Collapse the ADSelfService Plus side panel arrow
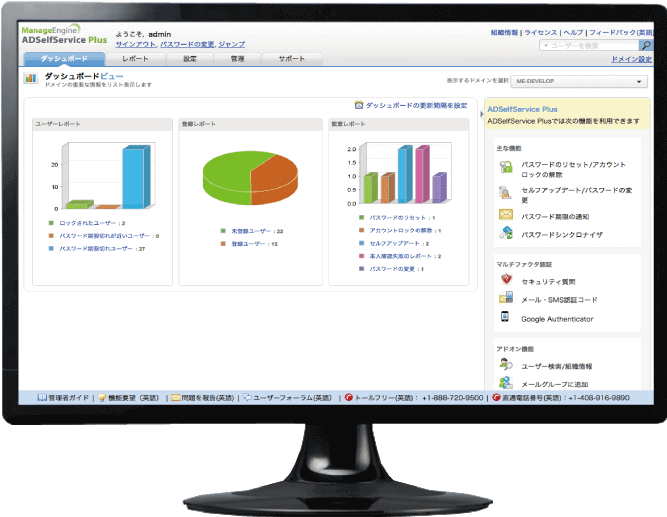The height and width of the screenshot is (517, 667). (482, 114)
